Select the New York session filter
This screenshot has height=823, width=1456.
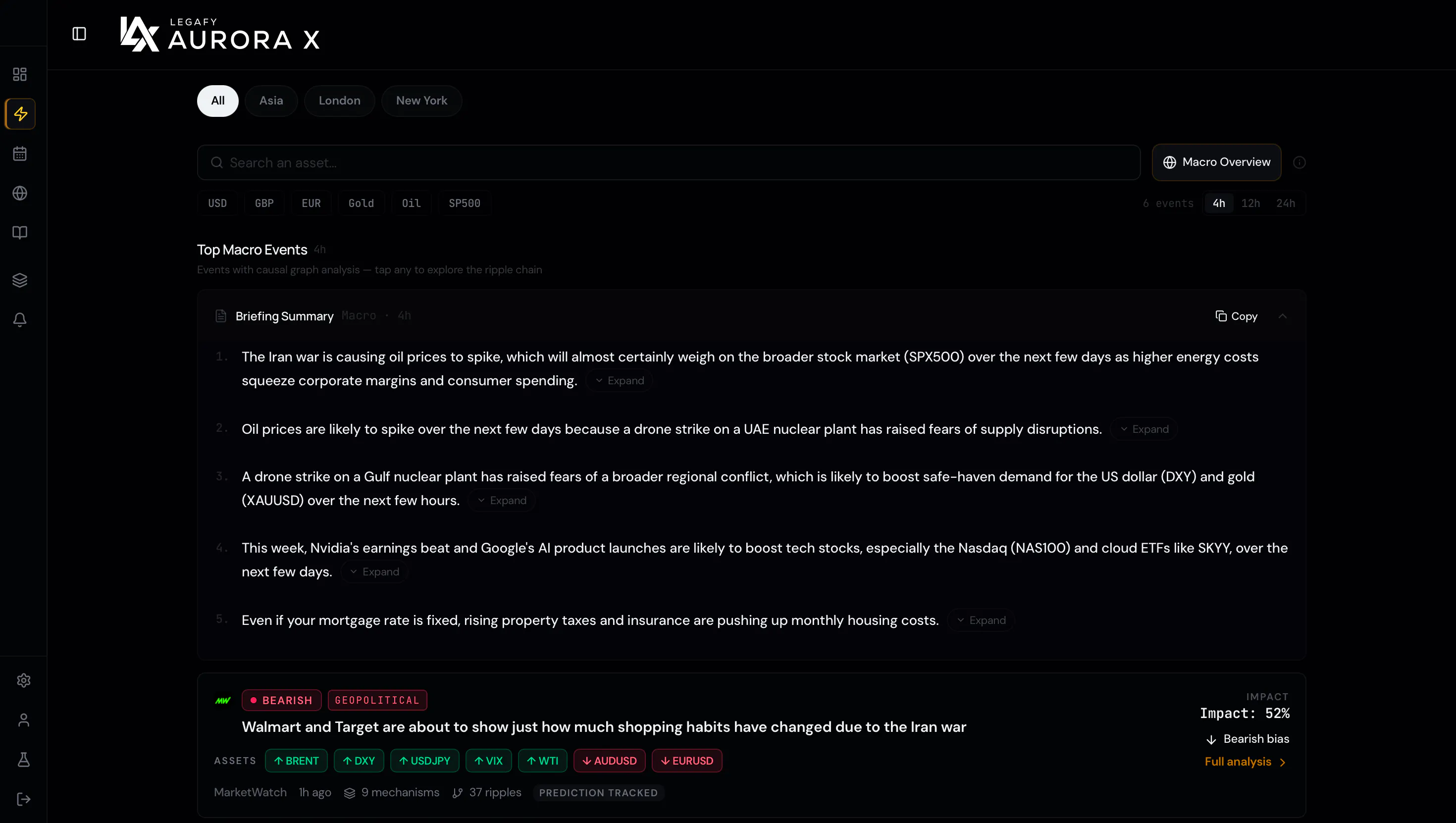pyautogui.click(x=421, y=101)
